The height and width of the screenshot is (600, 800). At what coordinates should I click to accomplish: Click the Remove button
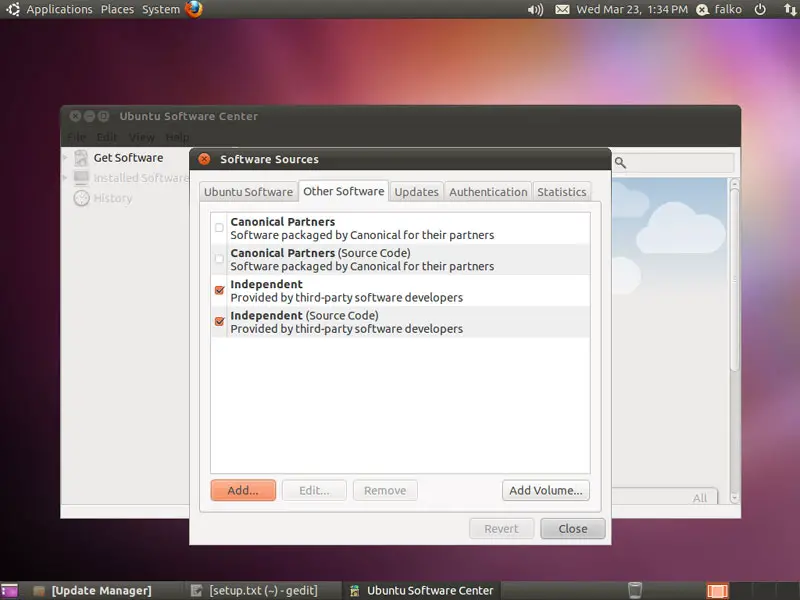(385, 490)
